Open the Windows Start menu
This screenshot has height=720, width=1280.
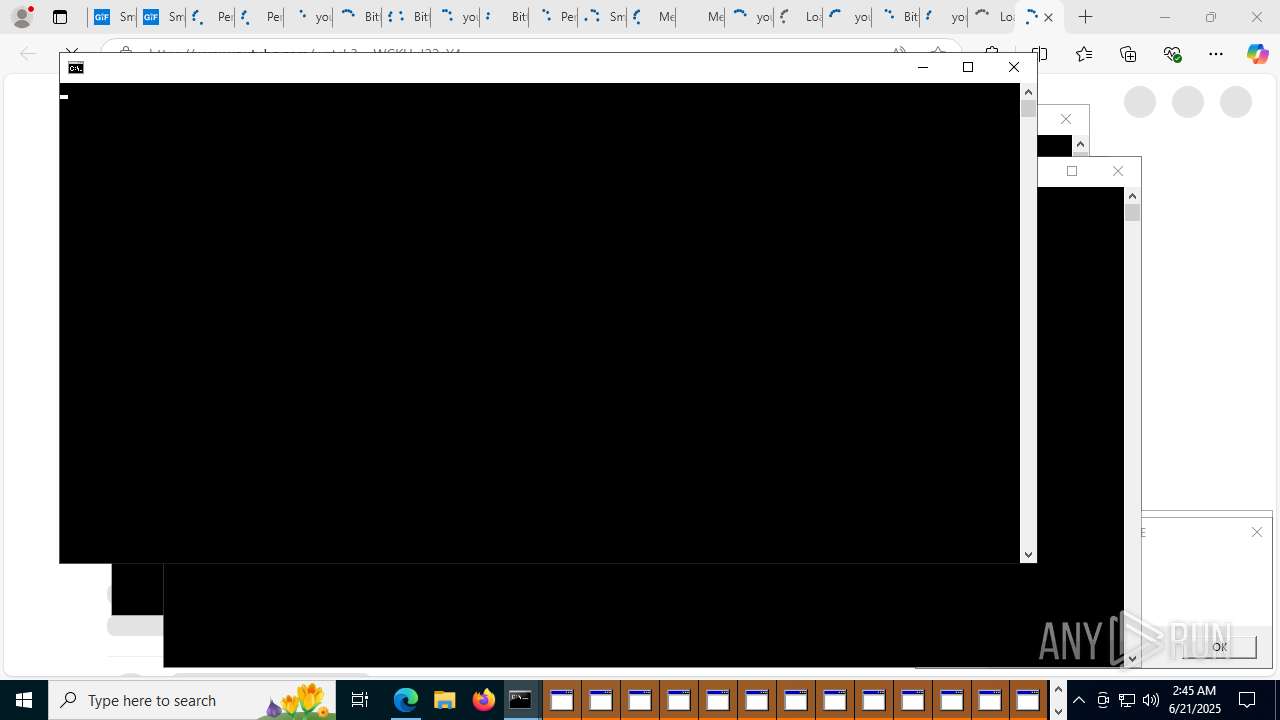point(24,700)
